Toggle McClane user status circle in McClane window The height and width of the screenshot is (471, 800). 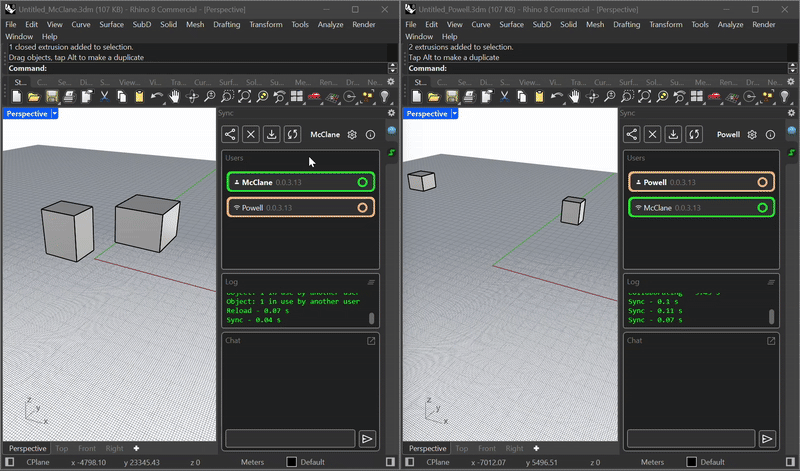coord(362,182)
